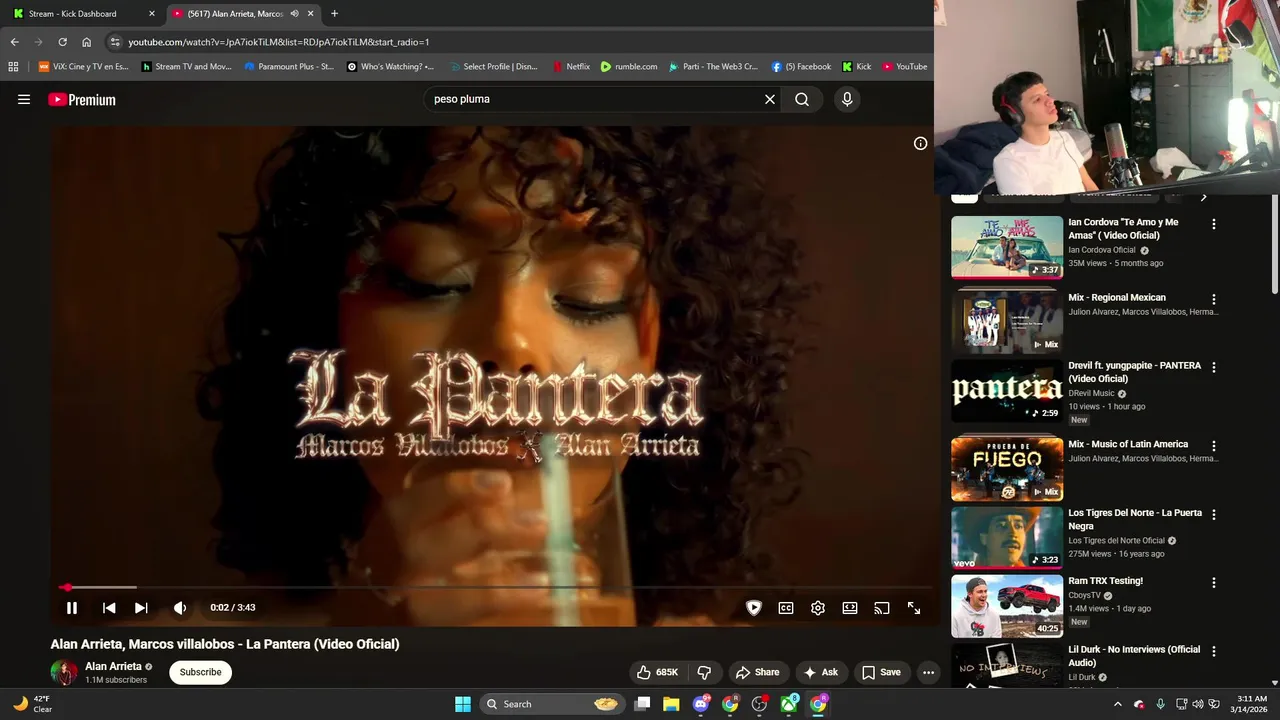Play Los Tigres Del Norte La Puerta Negra

coord(1007,537)
